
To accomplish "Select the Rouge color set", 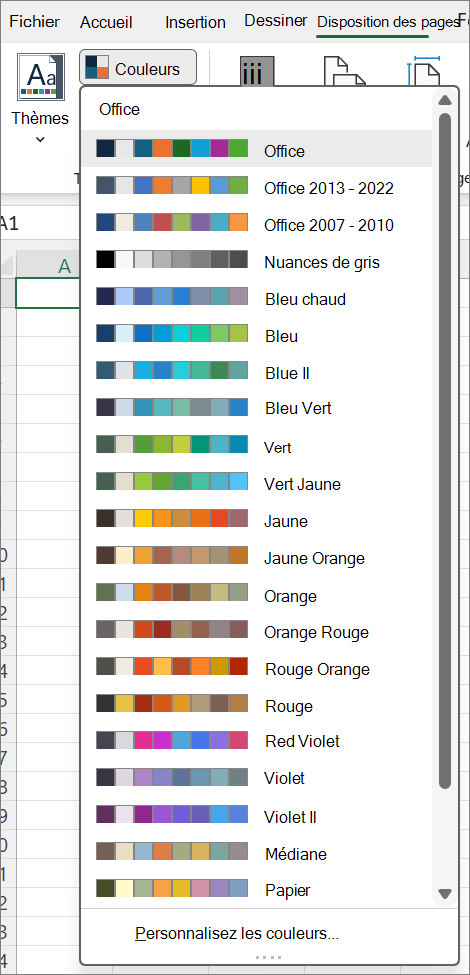I will coord(257,705).
